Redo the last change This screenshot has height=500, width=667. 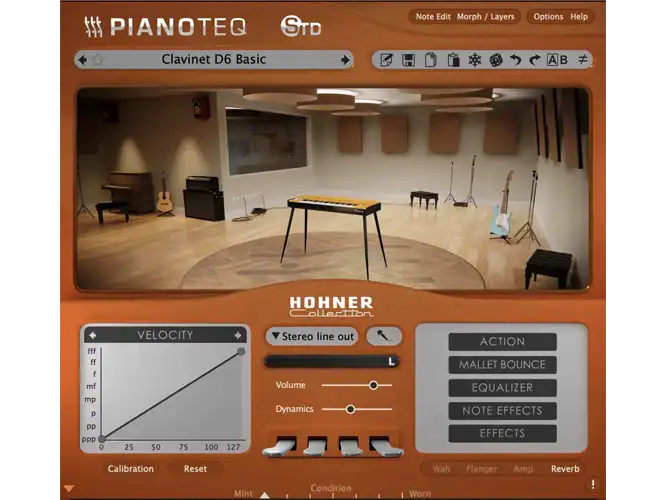tap(535, 60)
